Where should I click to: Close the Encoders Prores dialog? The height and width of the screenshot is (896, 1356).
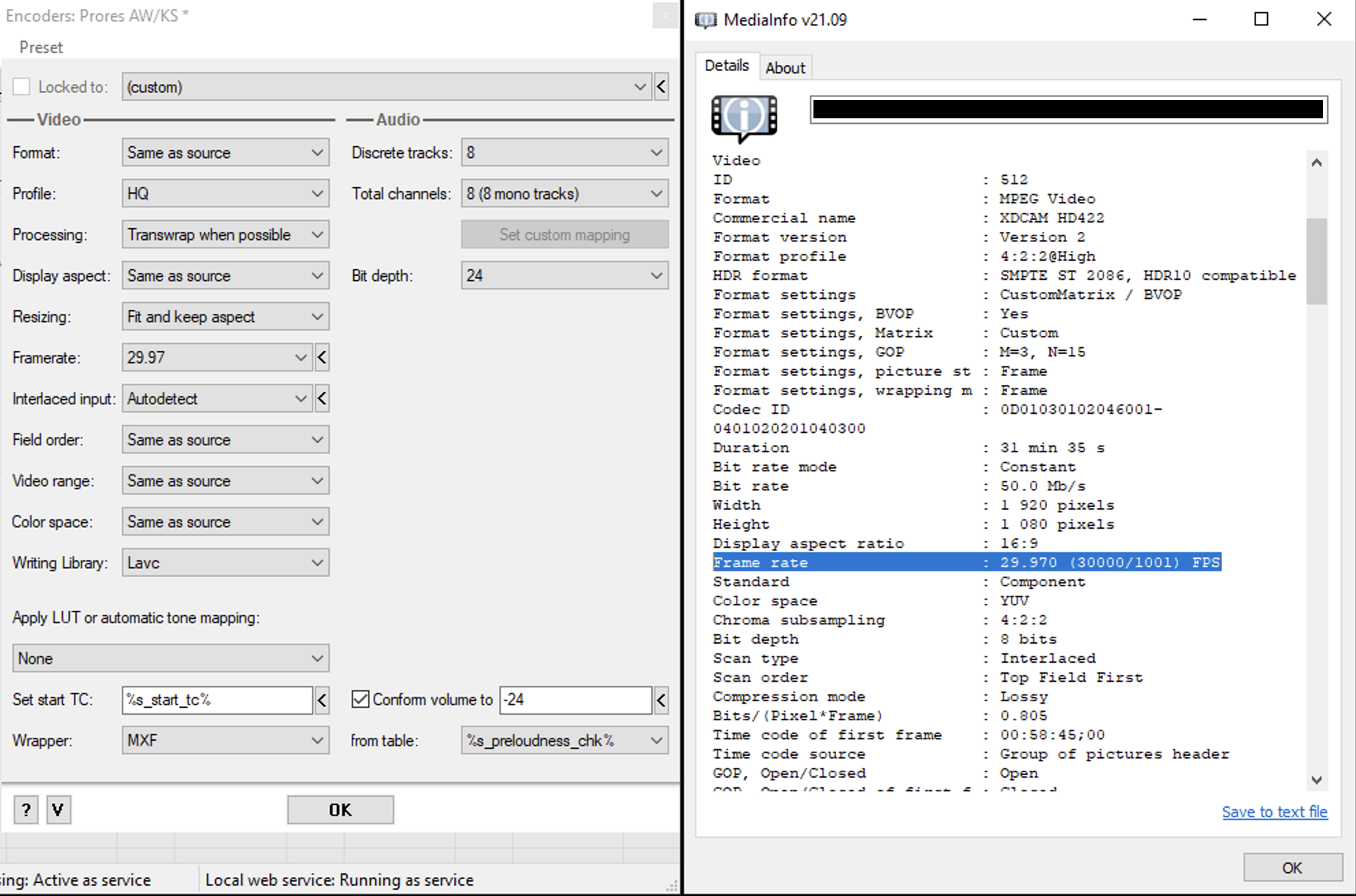665,15
